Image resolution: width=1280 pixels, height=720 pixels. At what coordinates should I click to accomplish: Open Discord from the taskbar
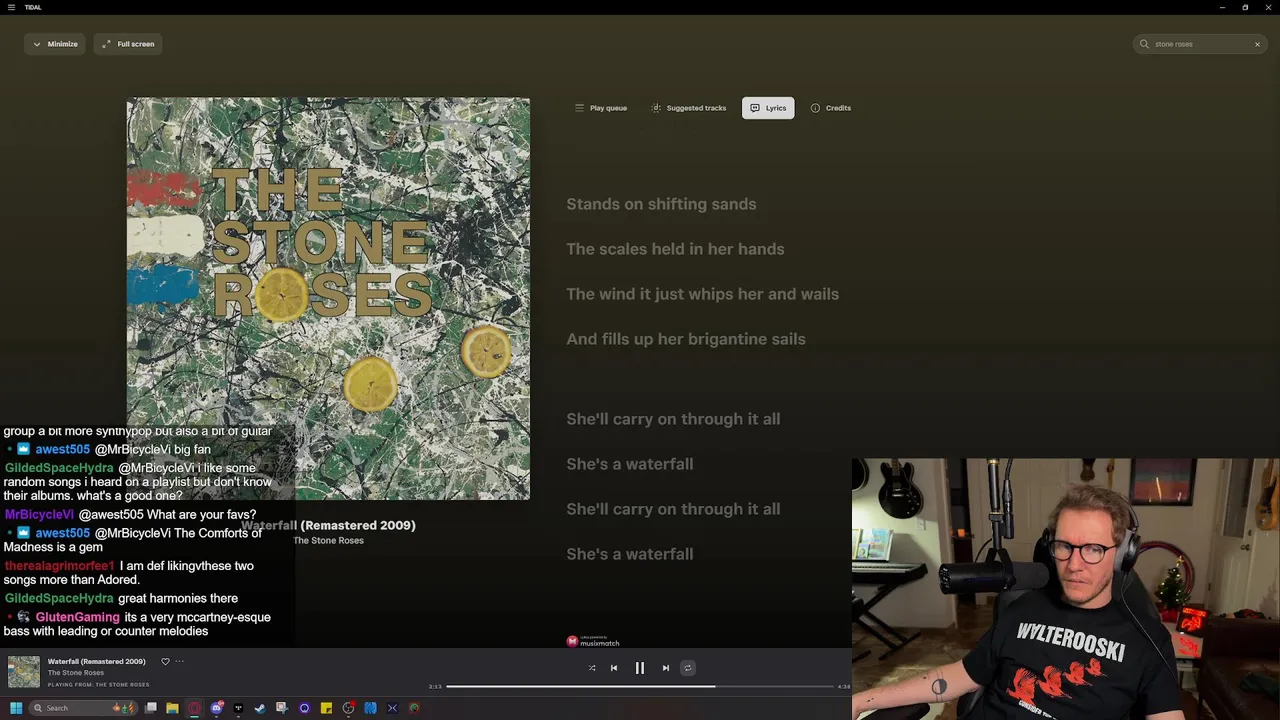pyautogui.click(x=216, y=708)
